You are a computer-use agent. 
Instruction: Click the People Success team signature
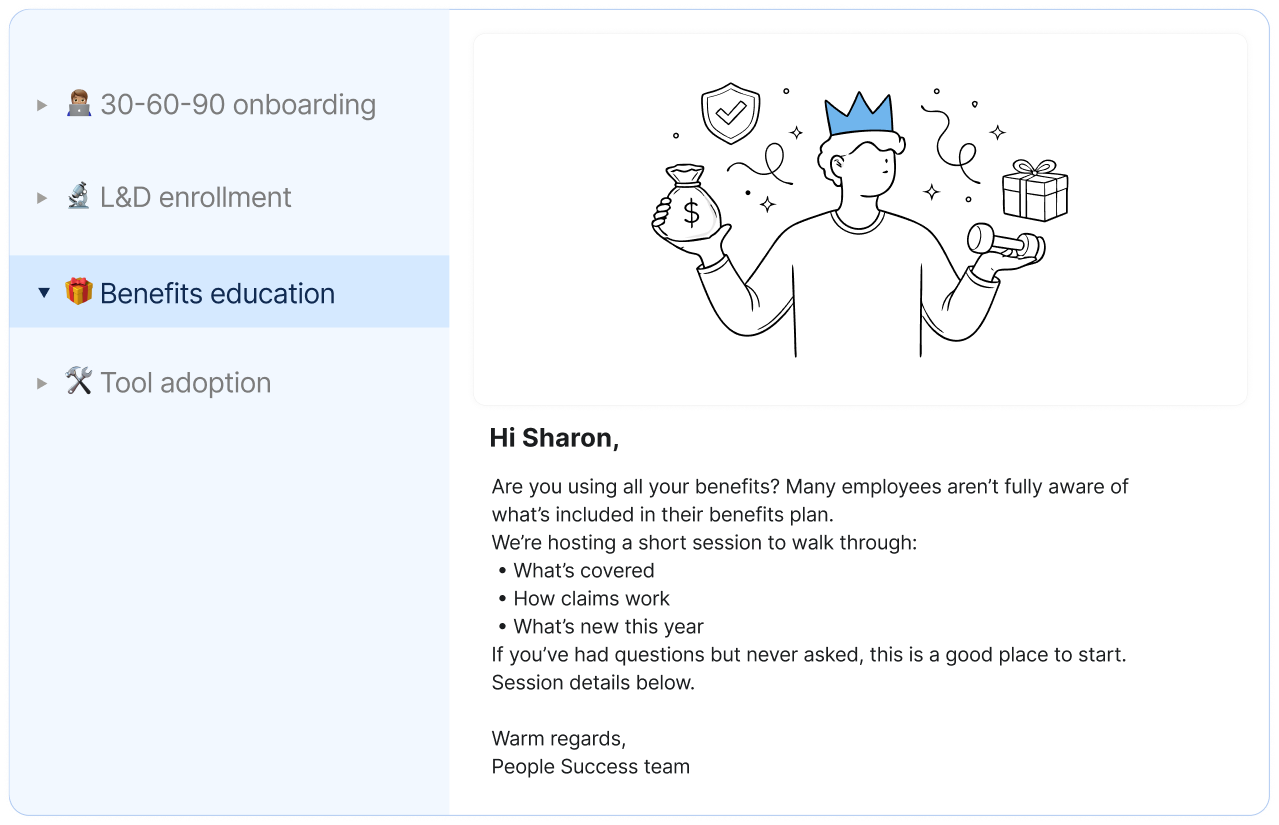pos(590,767)
